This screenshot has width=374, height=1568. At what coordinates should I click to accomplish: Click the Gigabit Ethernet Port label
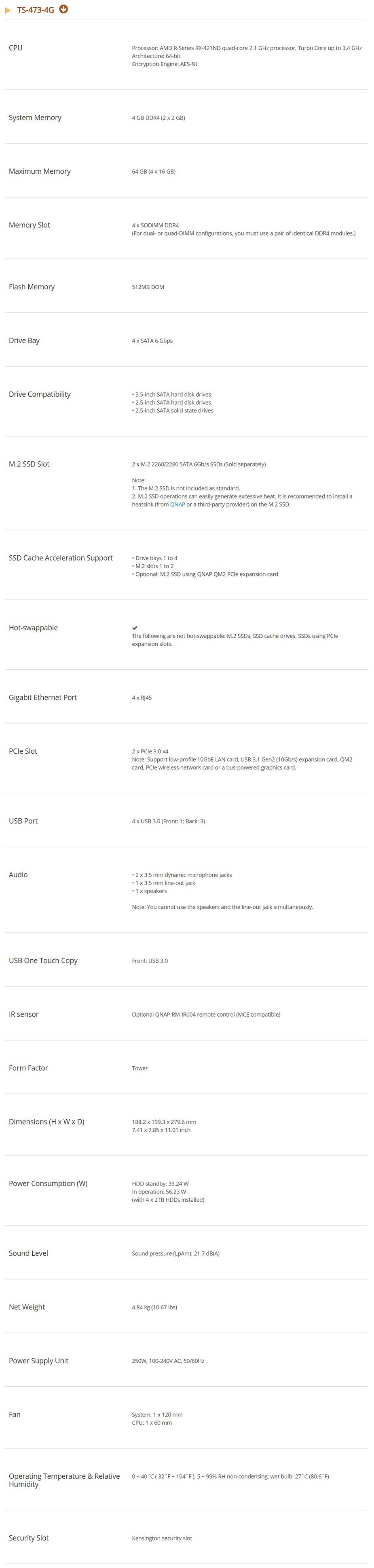42,698
